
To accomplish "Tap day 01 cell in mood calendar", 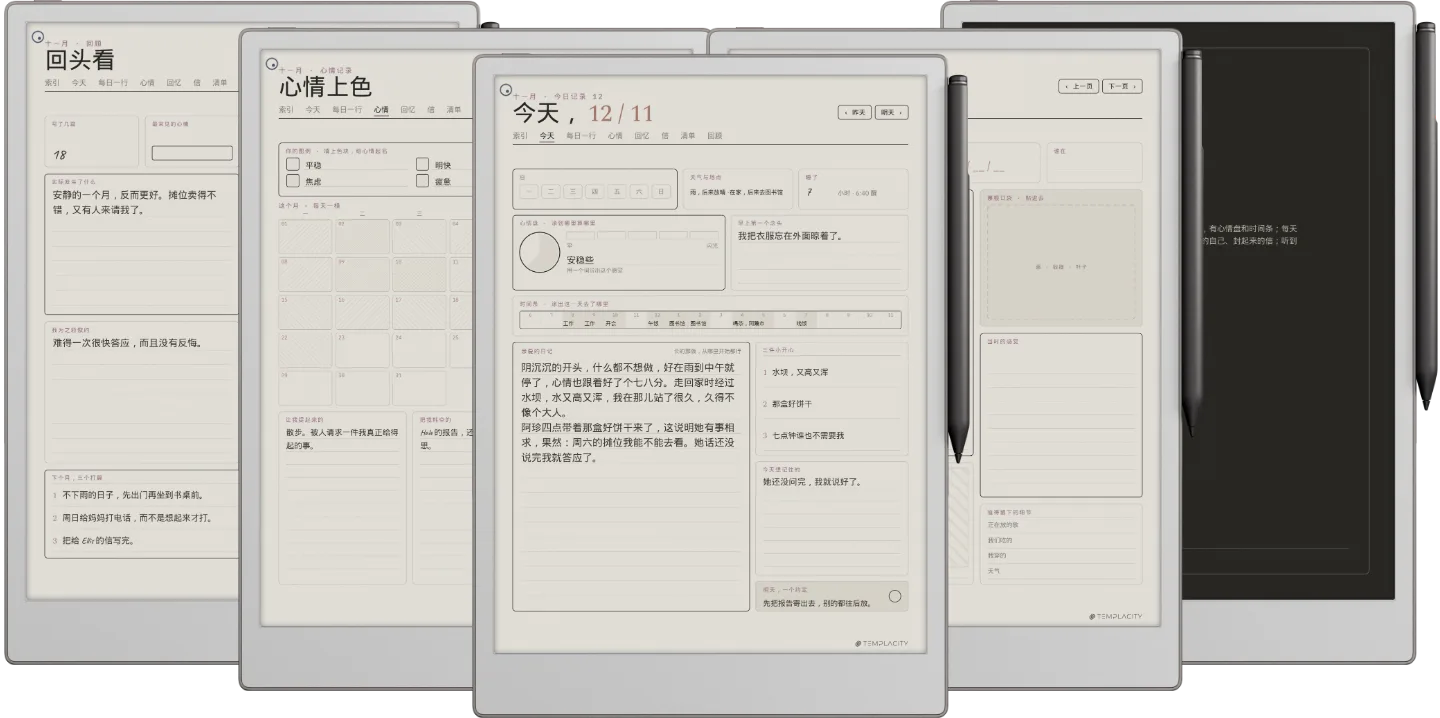I will tap(307, 236).
